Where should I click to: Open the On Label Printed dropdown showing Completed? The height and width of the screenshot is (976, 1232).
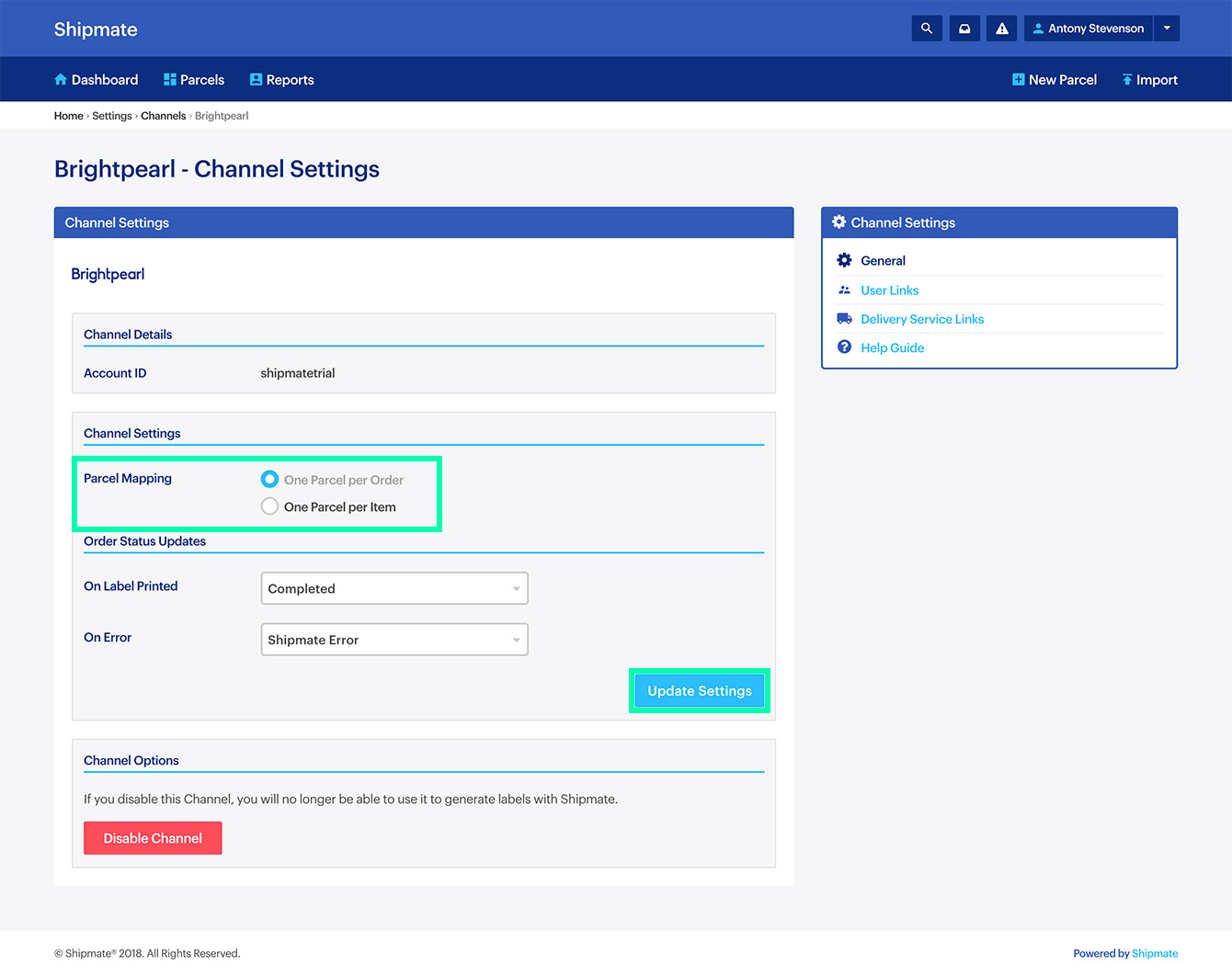[394, 588]
